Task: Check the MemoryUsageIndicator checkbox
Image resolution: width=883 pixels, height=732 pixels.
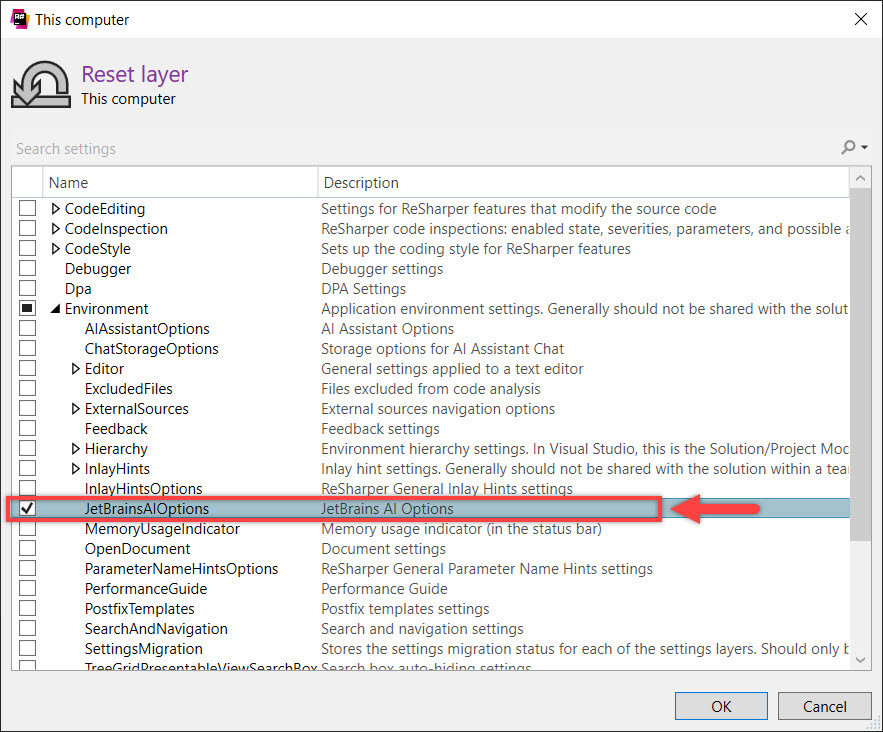Action: click(27, 529)
